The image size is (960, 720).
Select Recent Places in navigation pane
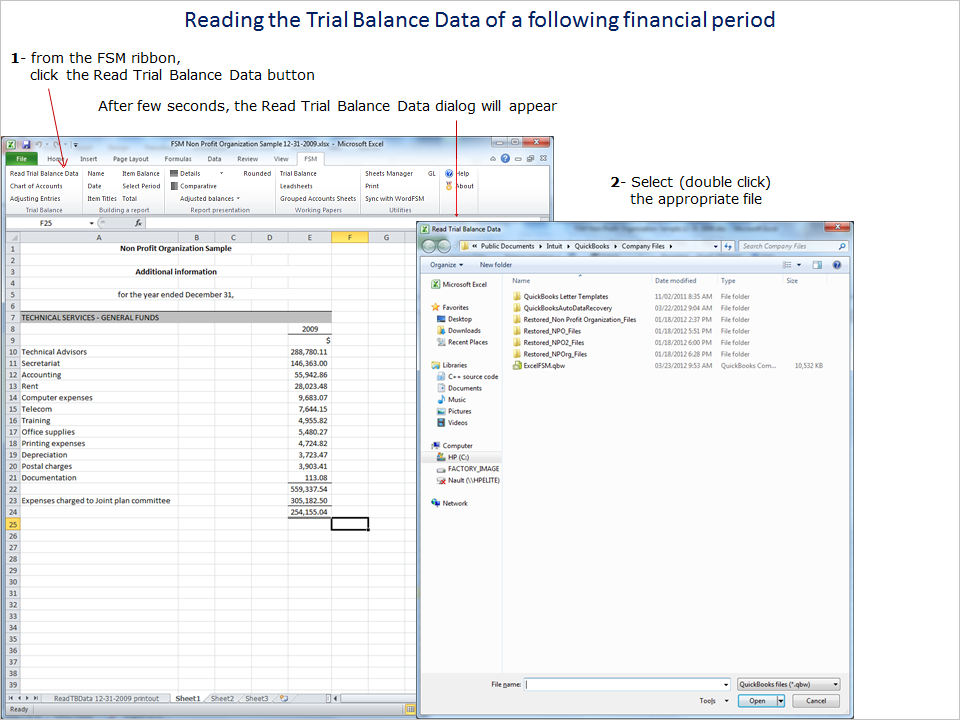pyautogui.click(x=462, y=342)
